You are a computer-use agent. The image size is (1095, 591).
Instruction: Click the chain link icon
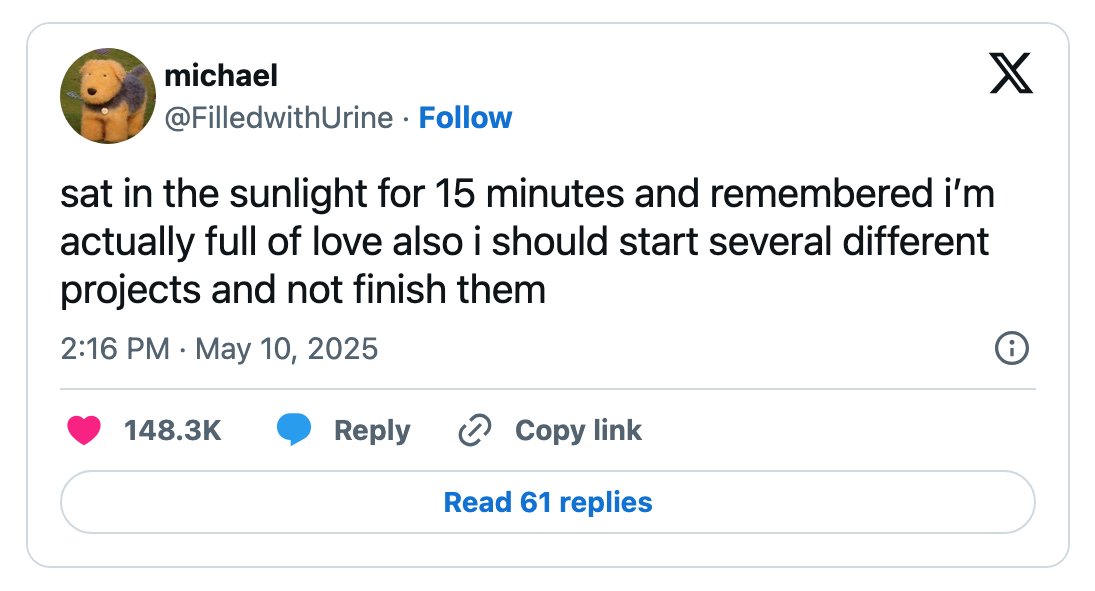pos(475,430)
